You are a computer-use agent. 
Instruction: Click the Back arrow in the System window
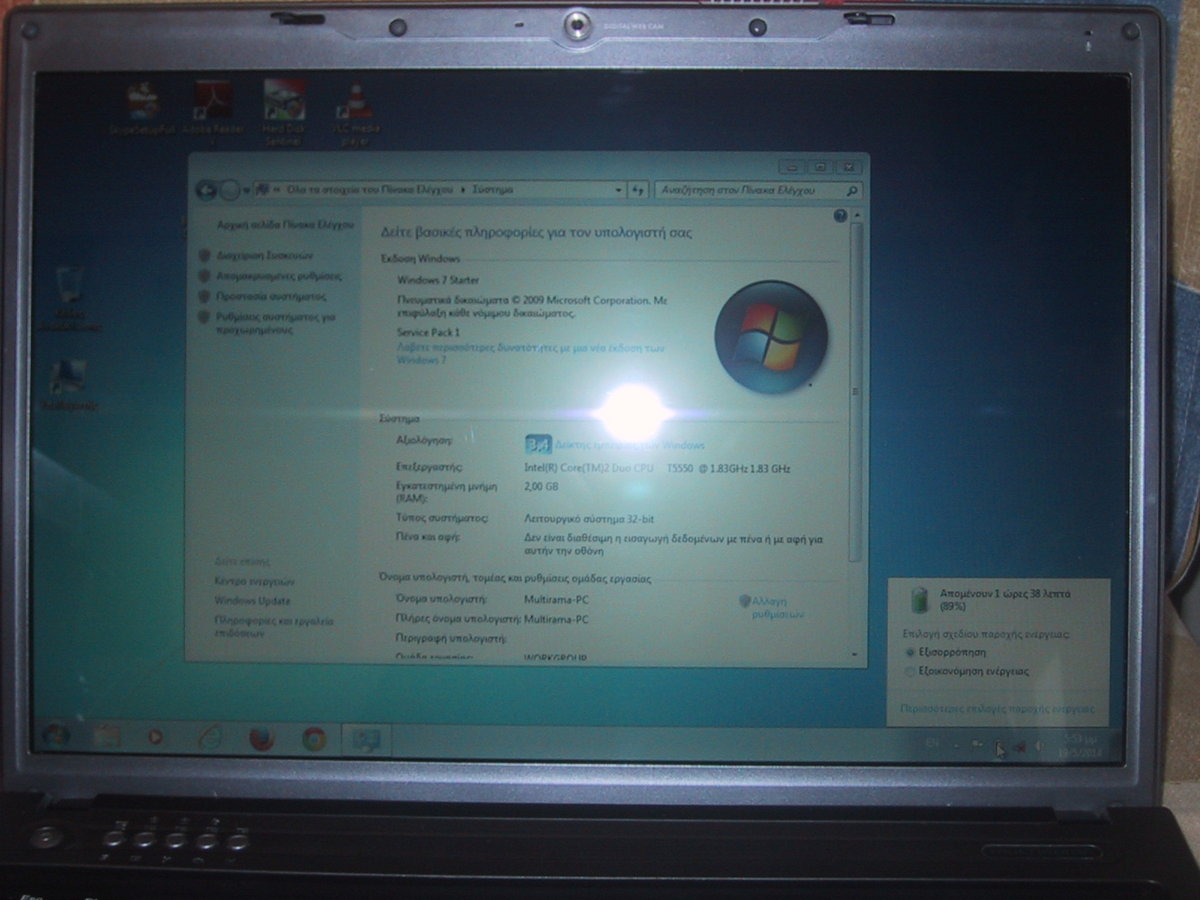tap(207, 189)
